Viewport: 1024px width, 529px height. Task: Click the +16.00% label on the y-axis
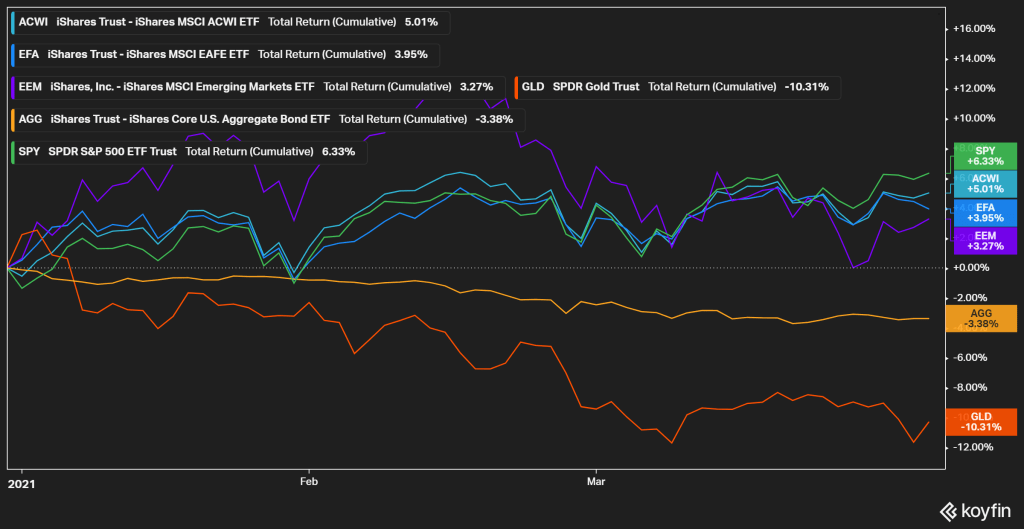tap(975, 28)
